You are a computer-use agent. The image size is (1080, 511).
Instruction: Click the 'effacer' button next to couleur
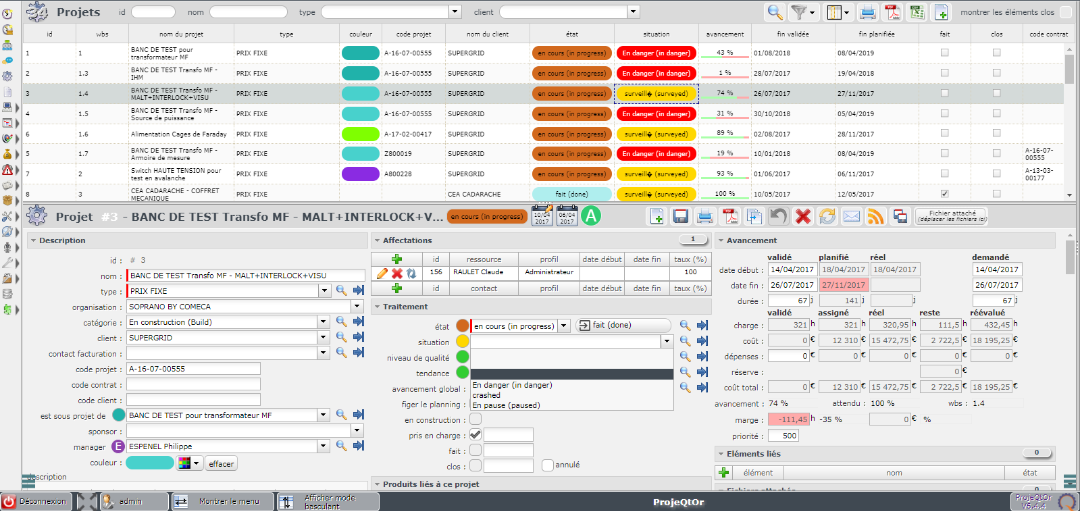[222, 463]
